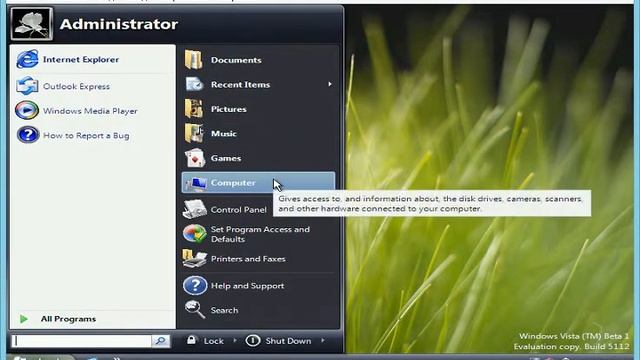Click the search box magnifier button
Viewport: 640px width, 360px height.
click(161, 340)
